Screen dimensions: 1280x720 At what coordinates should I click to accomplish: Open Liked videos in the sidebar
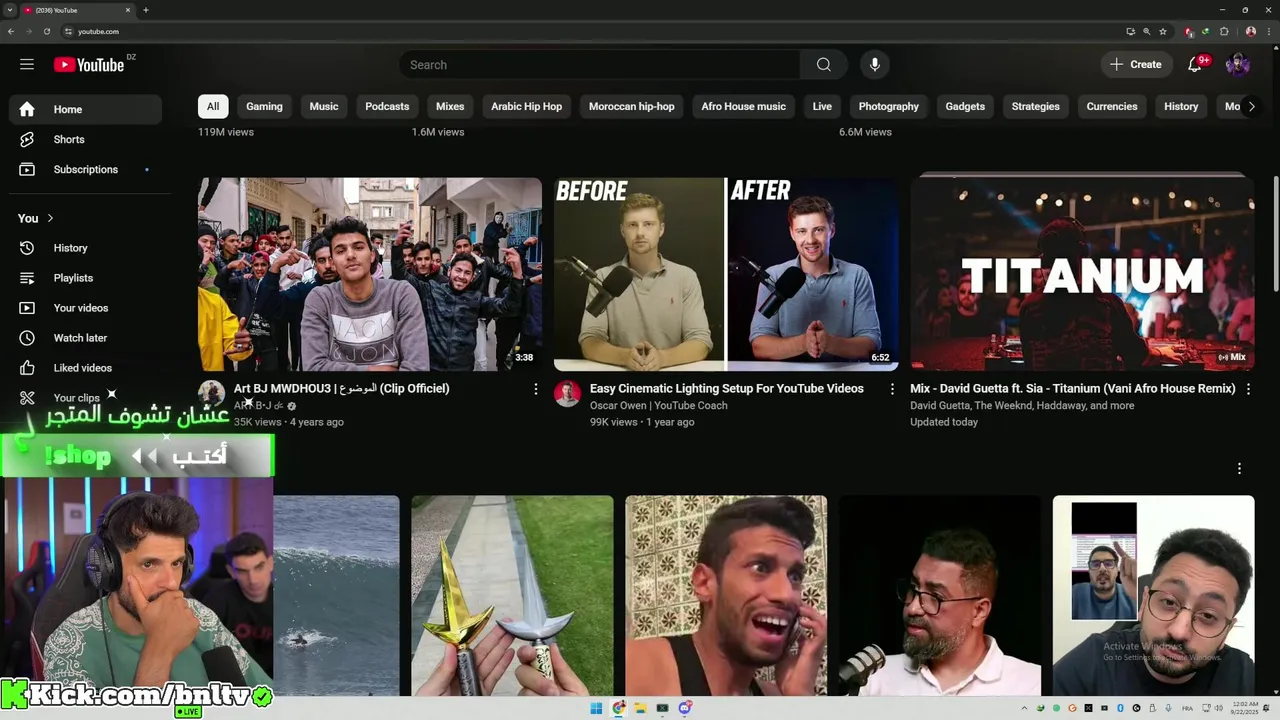[x=85, y=368]
